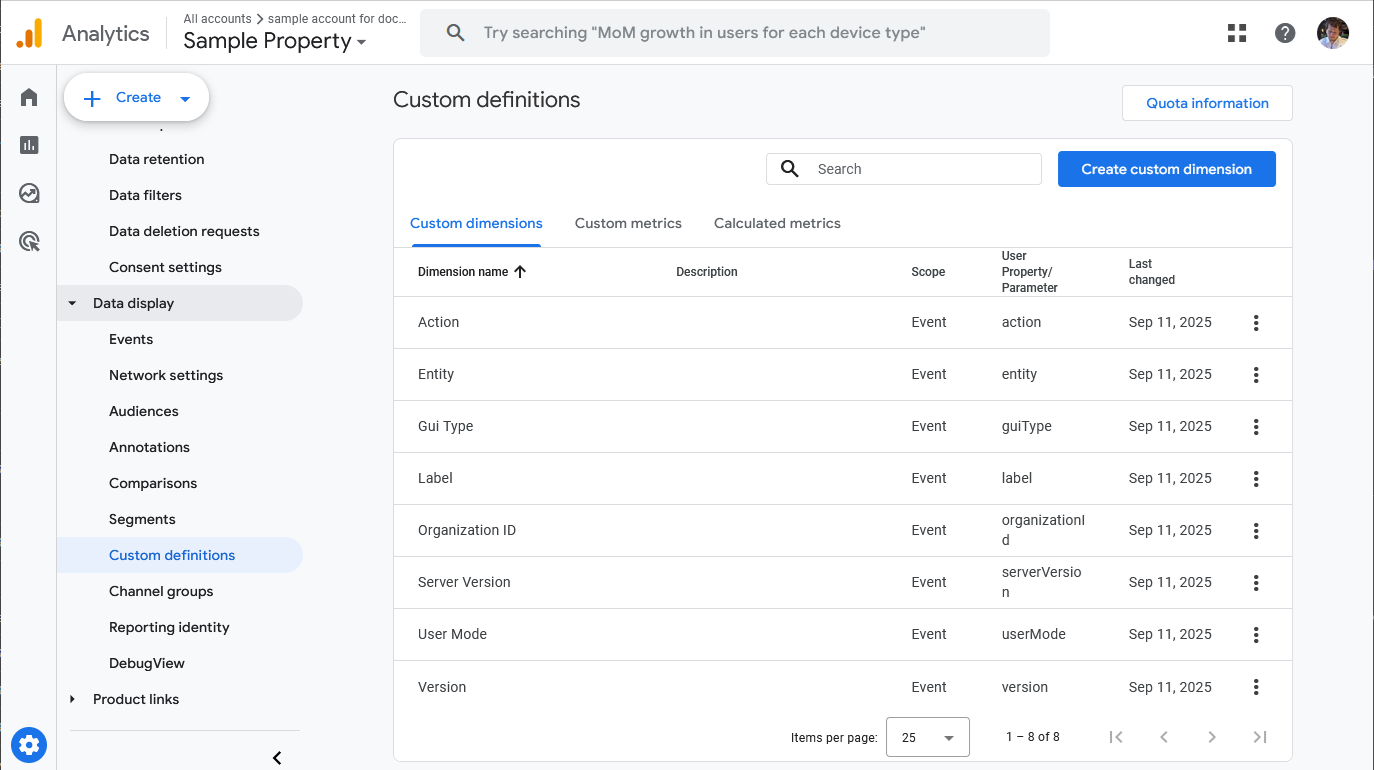Open the Help question mark icon
Viewport: 1374px width, 770px height.
click(1285, 33)
